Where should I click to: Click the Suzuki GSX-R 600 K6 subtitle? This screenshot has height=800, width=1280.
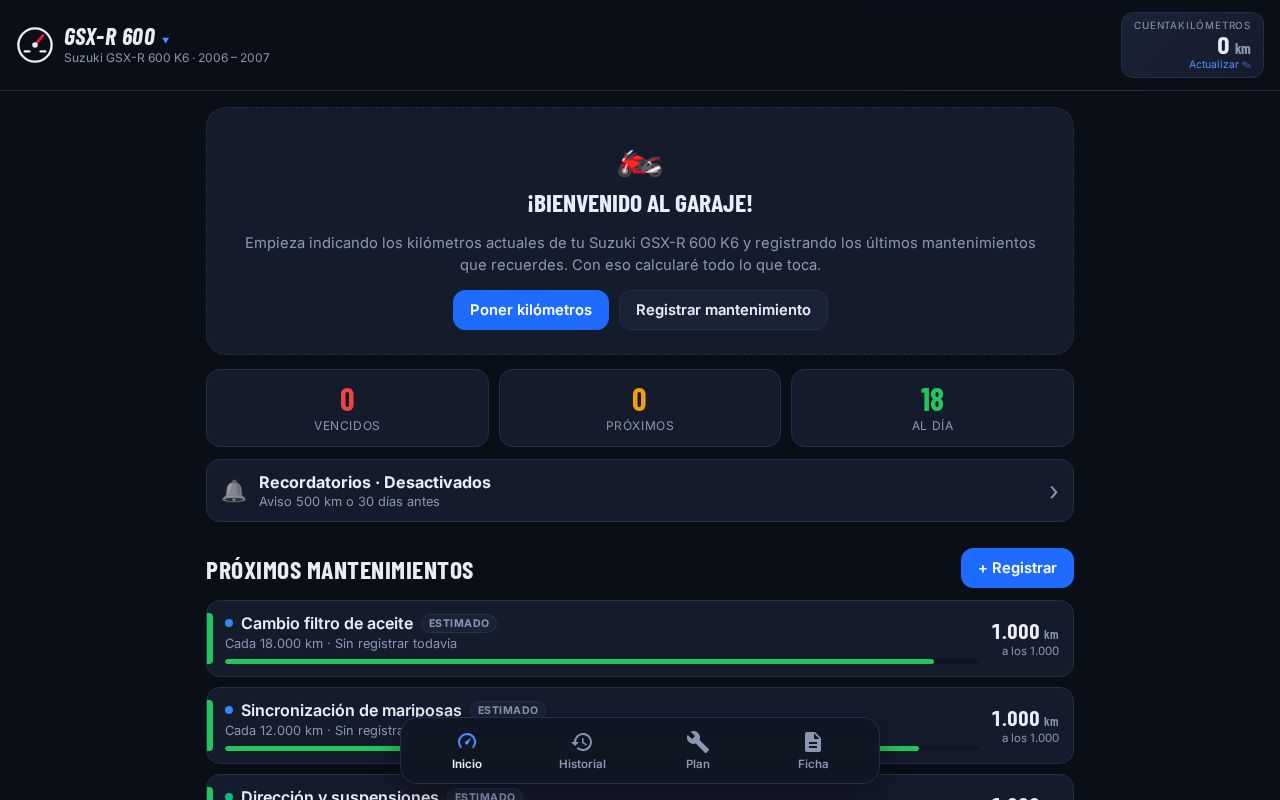pyautogui.click(x=167, y=58)
